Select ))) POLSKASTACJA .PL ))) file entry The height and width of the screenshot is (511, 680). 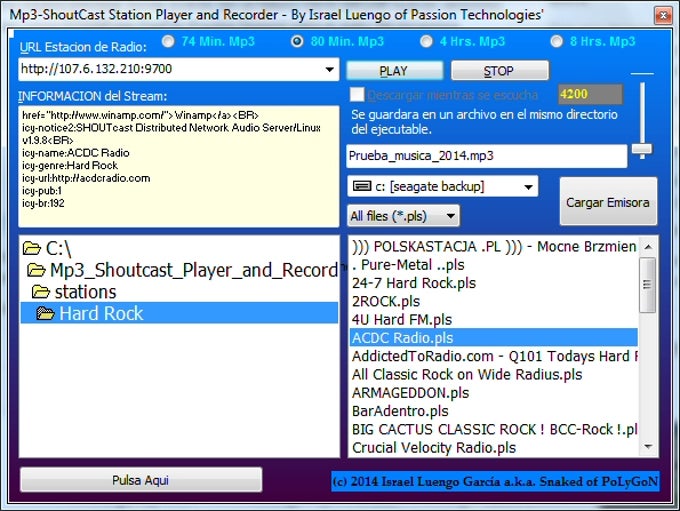[494, 246]
